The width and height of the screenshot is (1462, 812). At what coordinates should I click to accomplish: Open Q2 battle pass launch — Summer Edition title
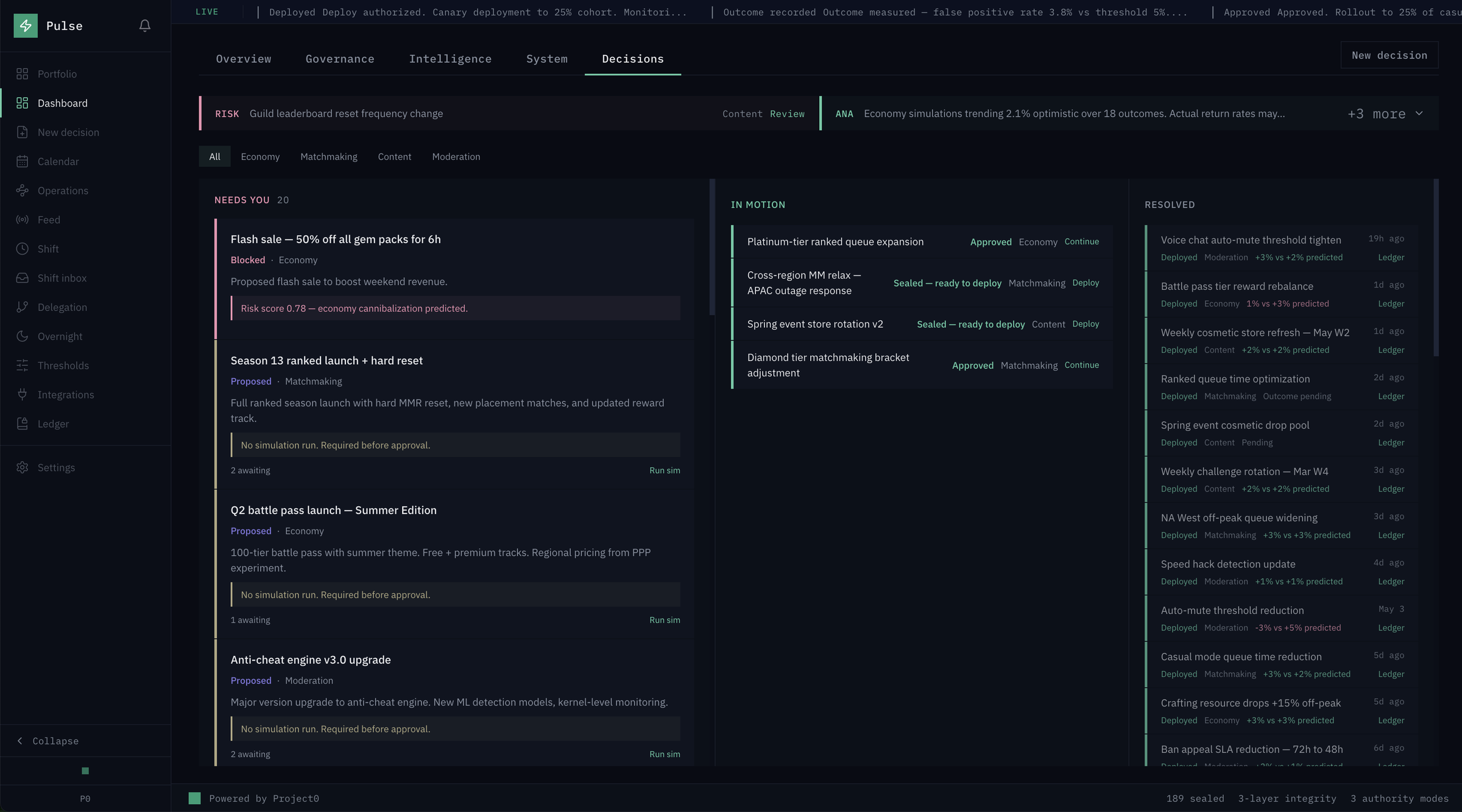click(x=333, y=510)
